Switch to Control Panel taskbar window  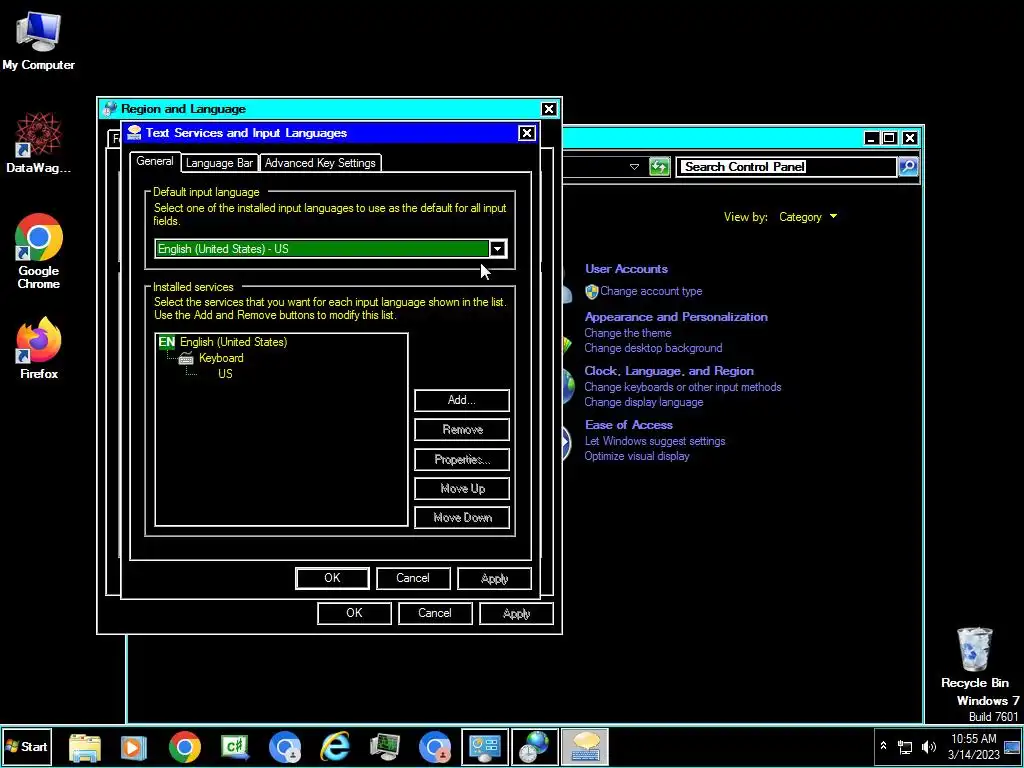485,747
